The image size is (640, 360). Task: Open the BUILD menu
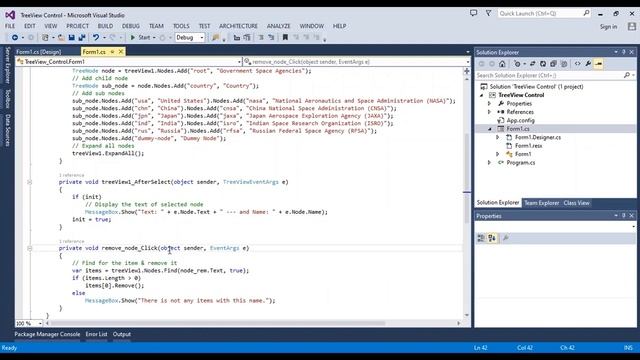click(105, 26)
